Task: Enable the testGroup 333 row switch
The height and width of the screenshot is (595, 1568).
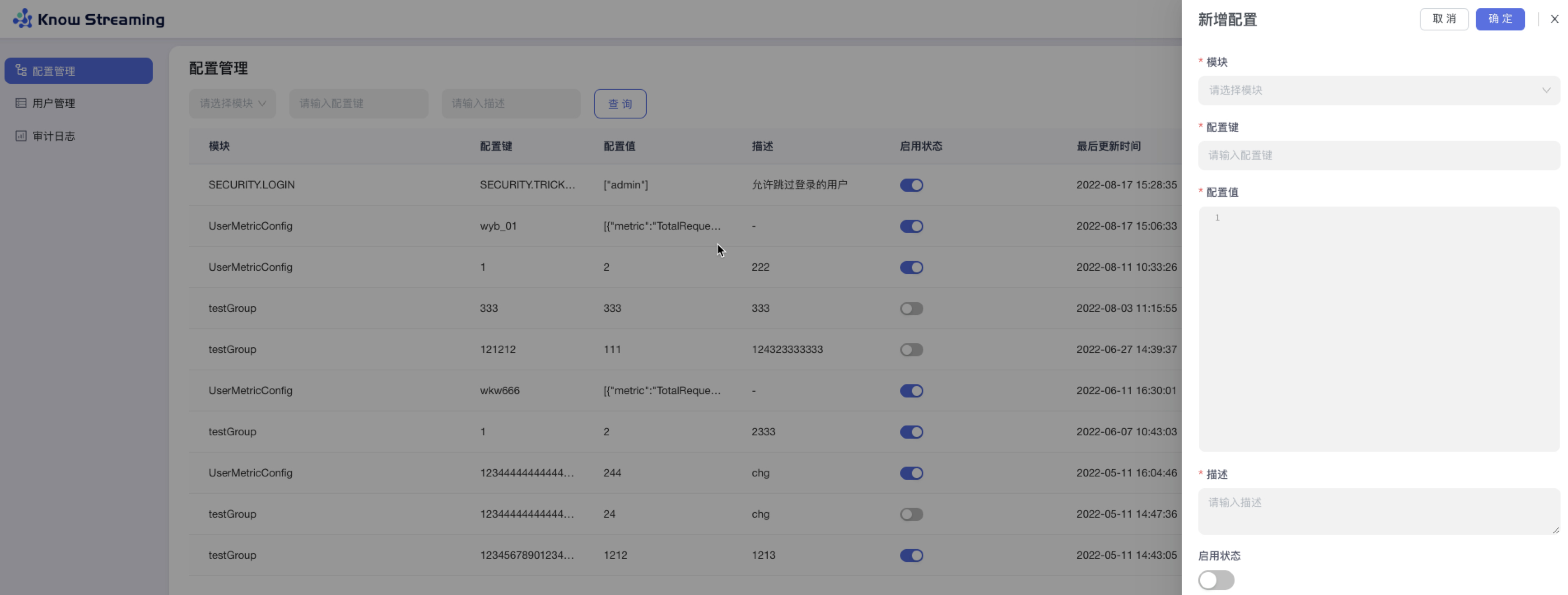Action: (911, 309)
